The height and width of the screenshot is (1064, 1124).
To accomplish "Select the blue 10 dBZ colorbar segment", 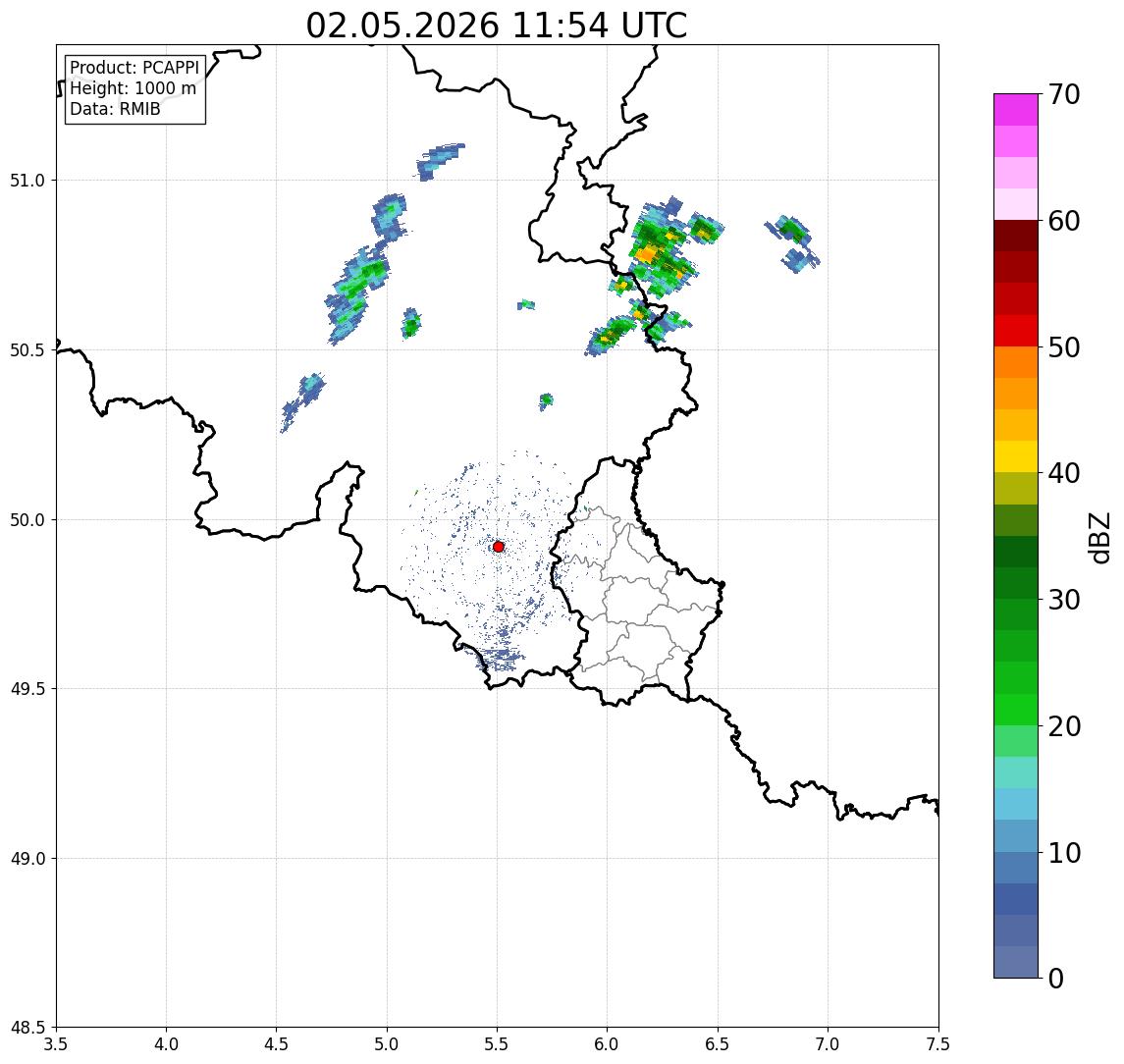I will coord(1016,836).
